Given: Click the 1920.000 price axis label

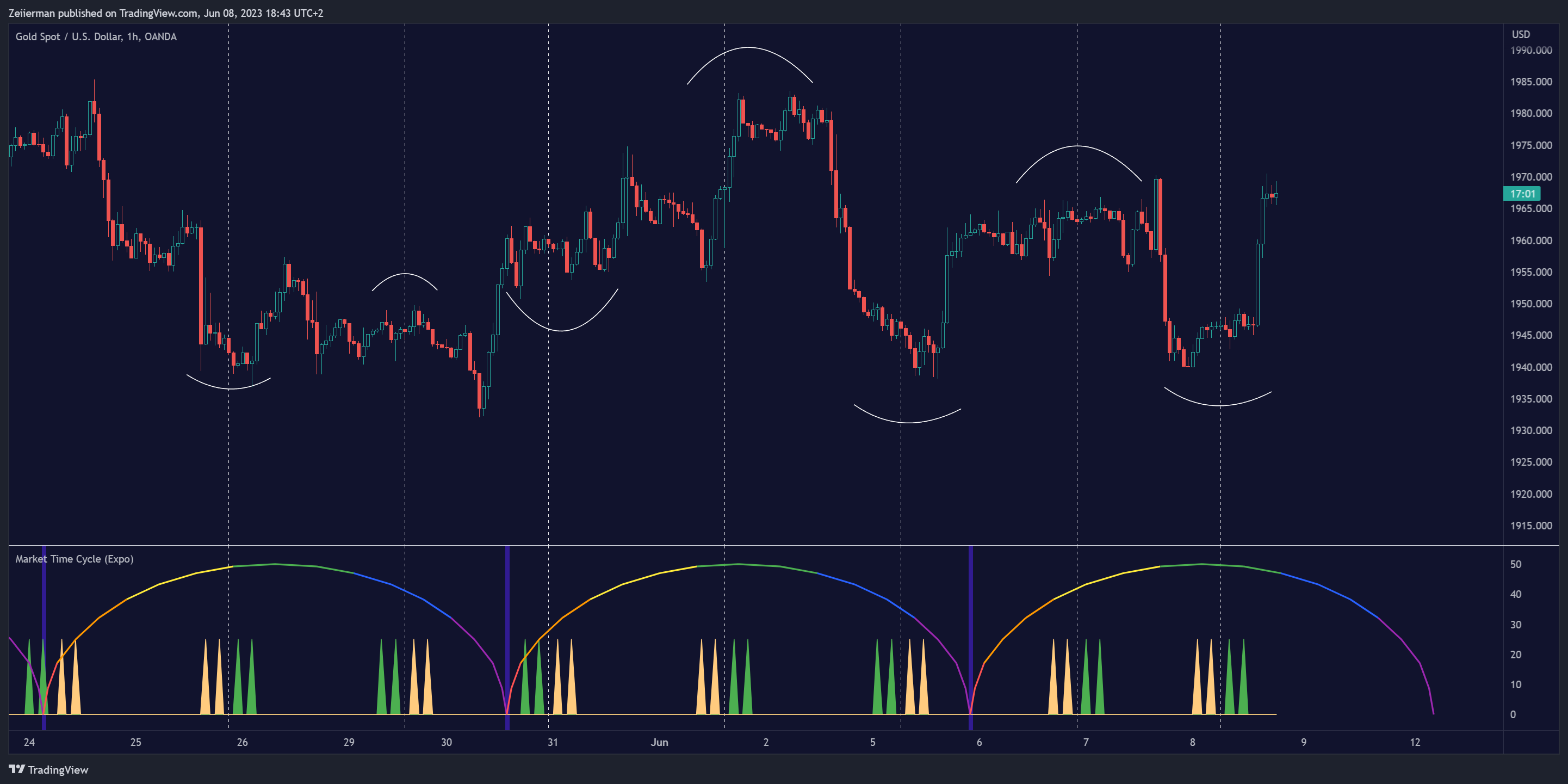Looking at the screenshot, I should pos(1531,493).
